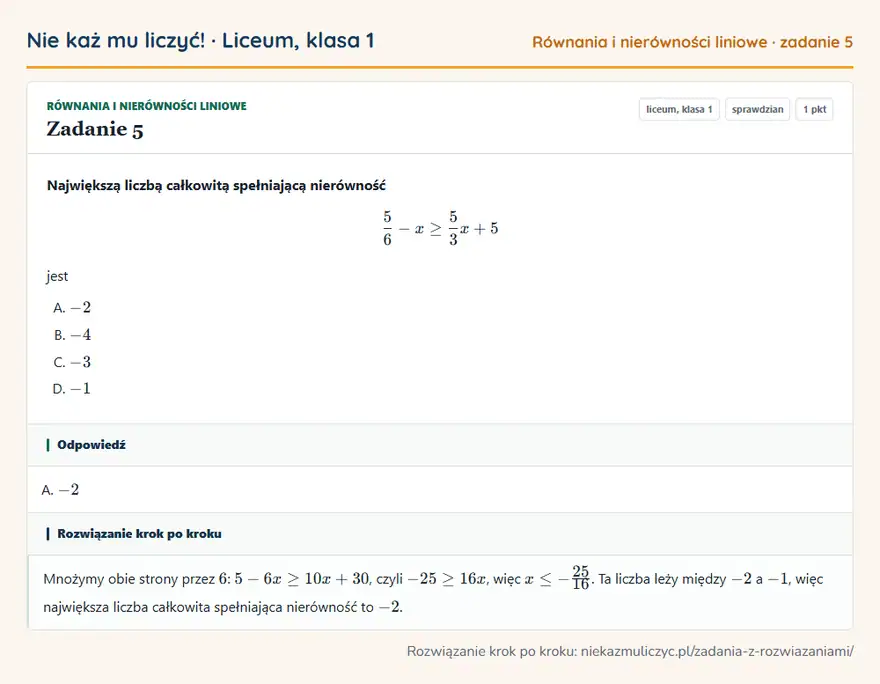Click the inequality formula with fractions

coord(441,228)
